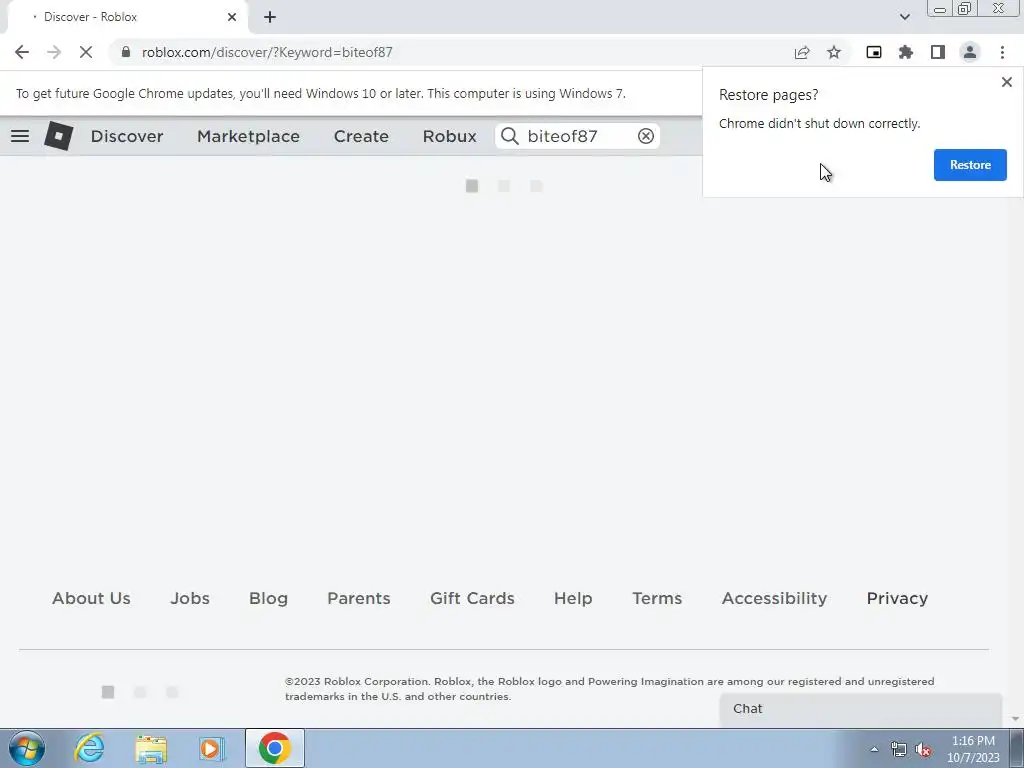Click the search magnifier icon
Viewport: 1024px width, 768px height.
(510, 136)
